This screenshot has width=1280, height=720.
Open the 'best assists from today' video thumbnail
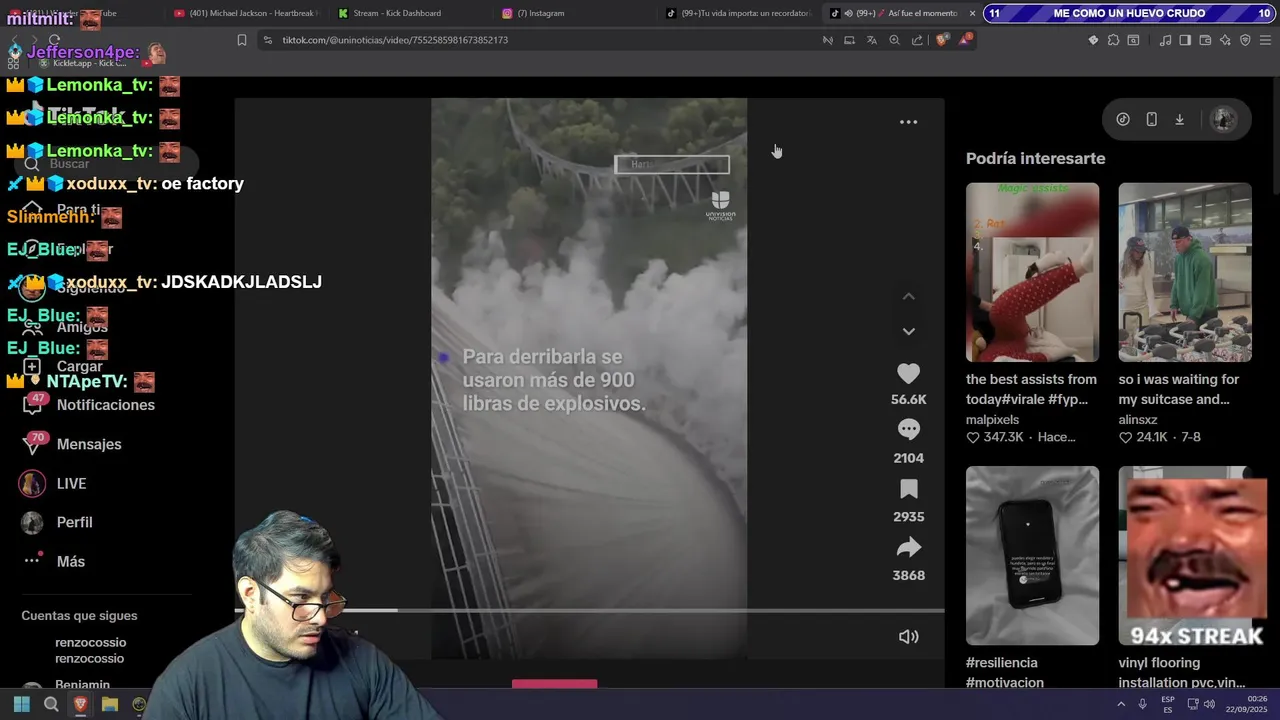pos(1032,272)
